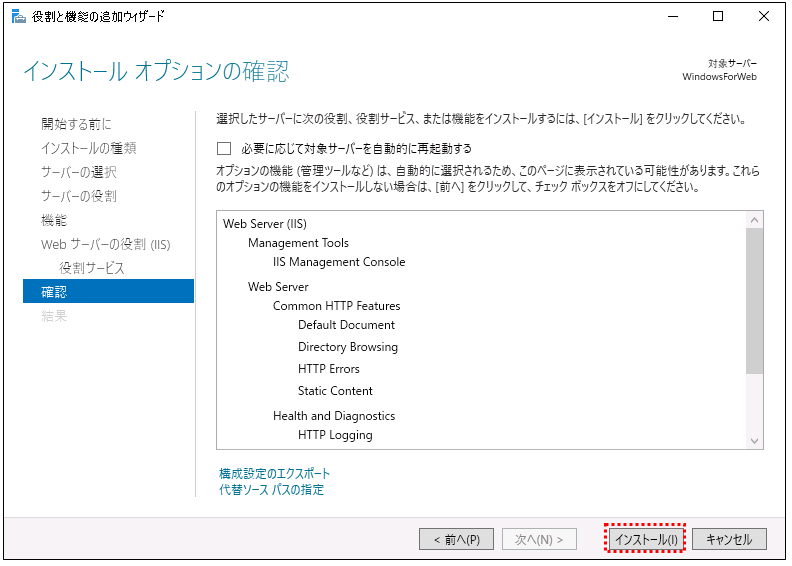Click scroll up arrow of feature list
Image resolution: width=792 pixels, height=566 pixels.
754,220
